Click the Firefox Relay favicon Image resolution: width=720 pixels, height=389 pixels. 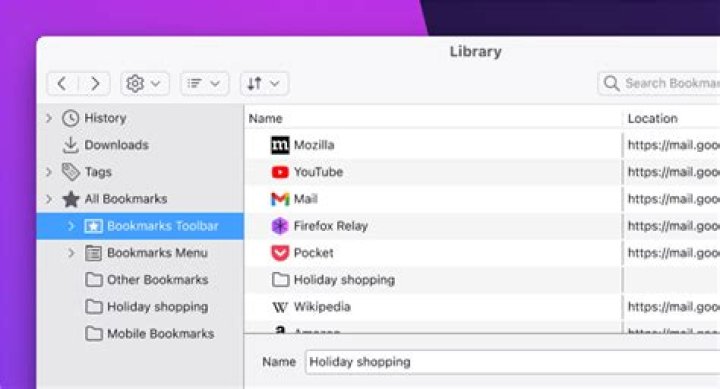click(280, 226)
